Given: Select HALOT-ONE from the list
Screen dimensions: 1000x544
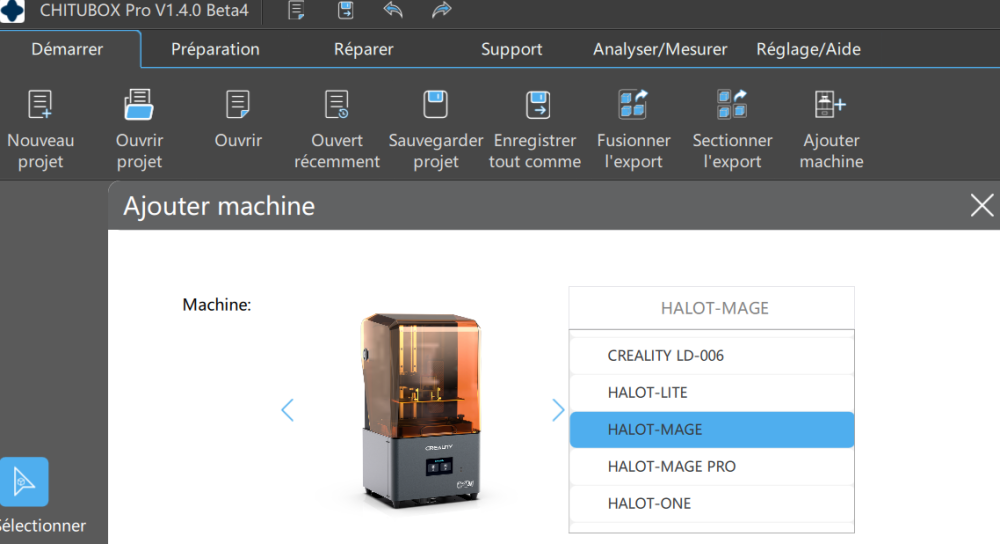Looking at the screenshot, I should (712, 503).
